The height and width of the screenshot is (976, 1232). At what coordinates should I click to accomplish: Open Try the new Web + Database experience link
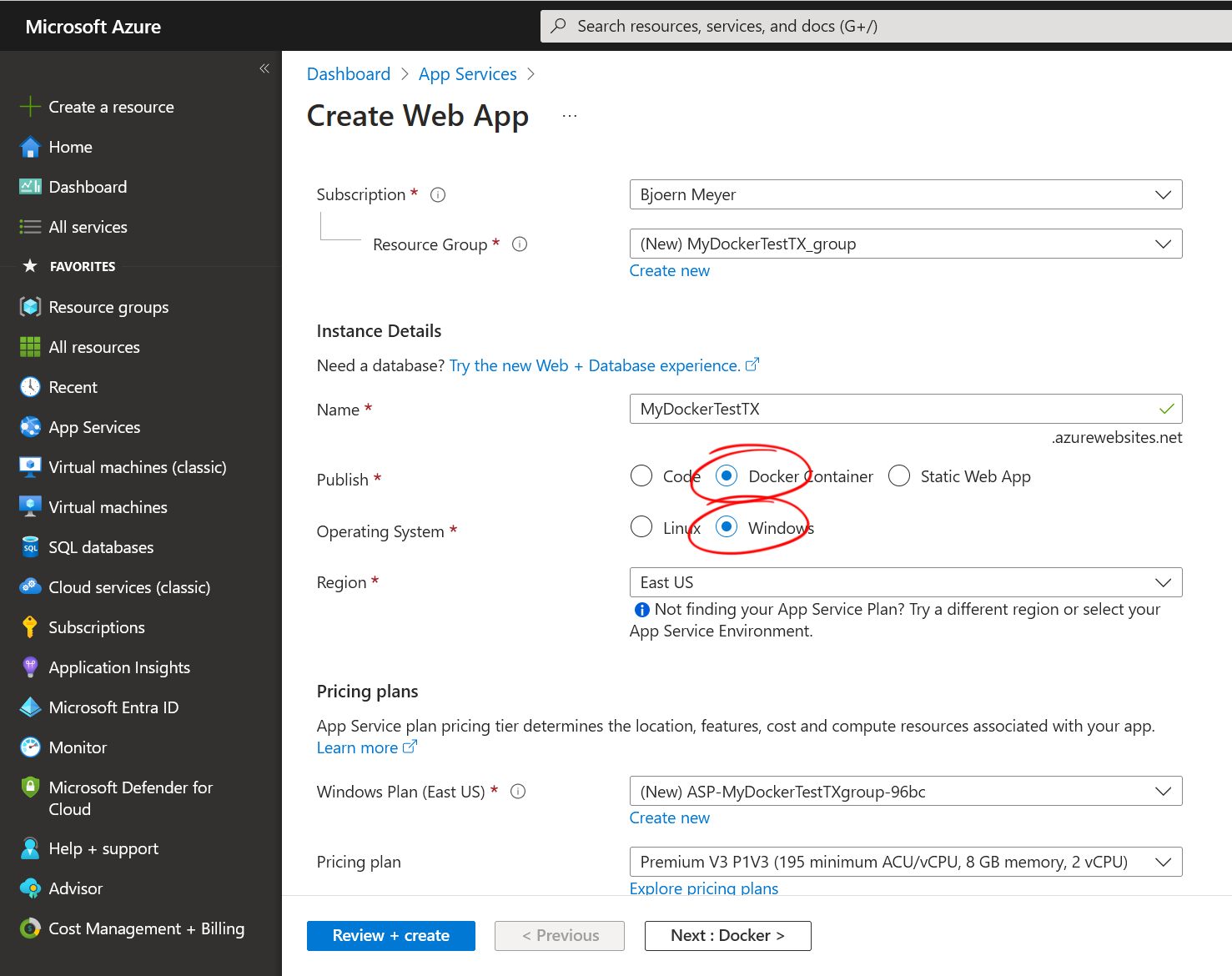pos(604,365)
